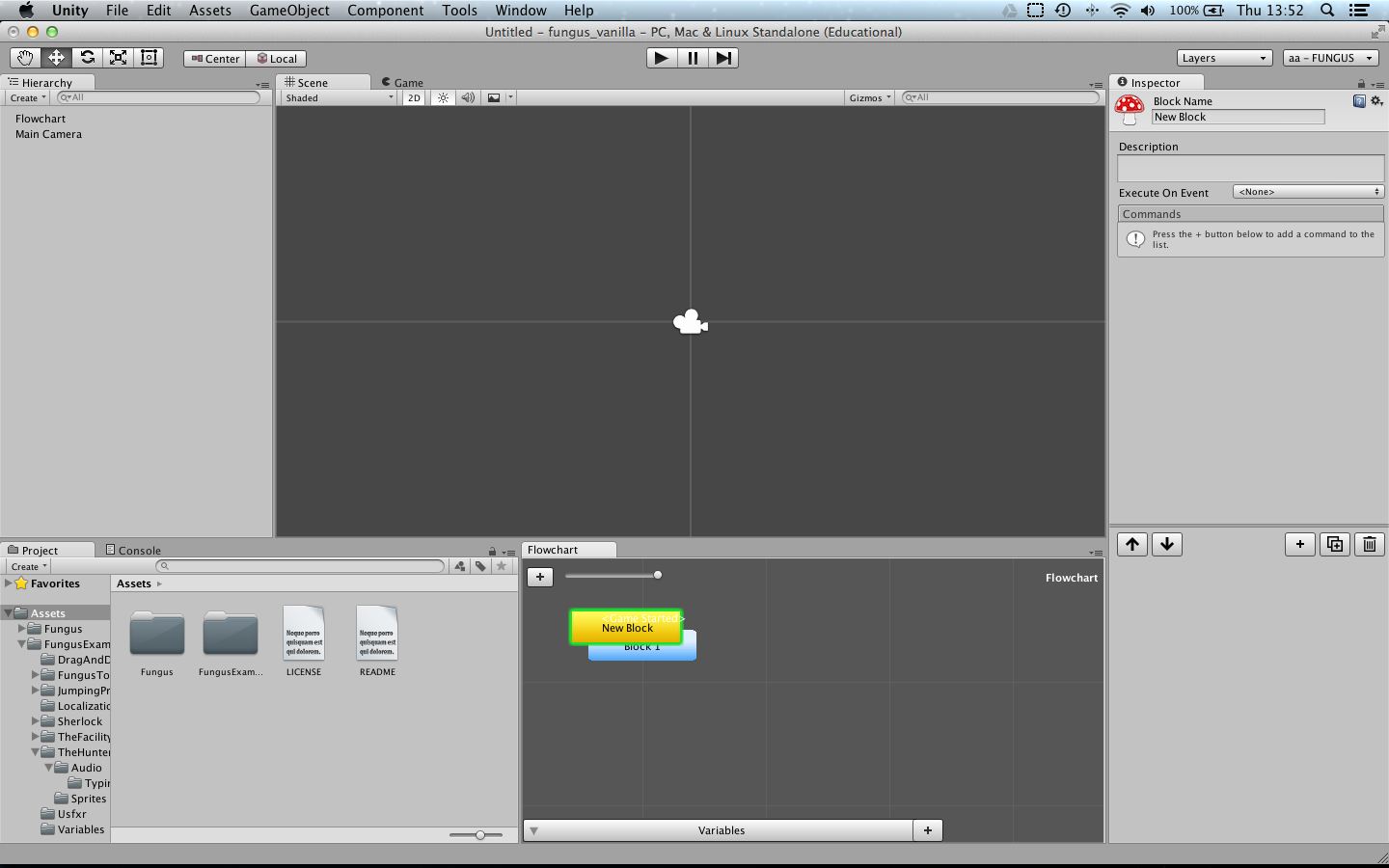Move command up with arrow button
1389x868 pixels.
tap(1132, 544)
